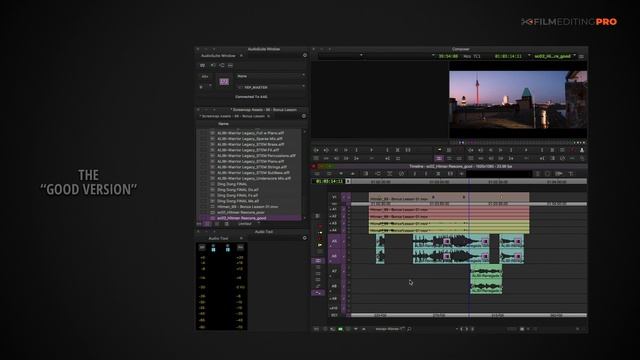
Task: Click the purple plug-in activation icon in AudioSuite
Action: [x=224, y=82]
